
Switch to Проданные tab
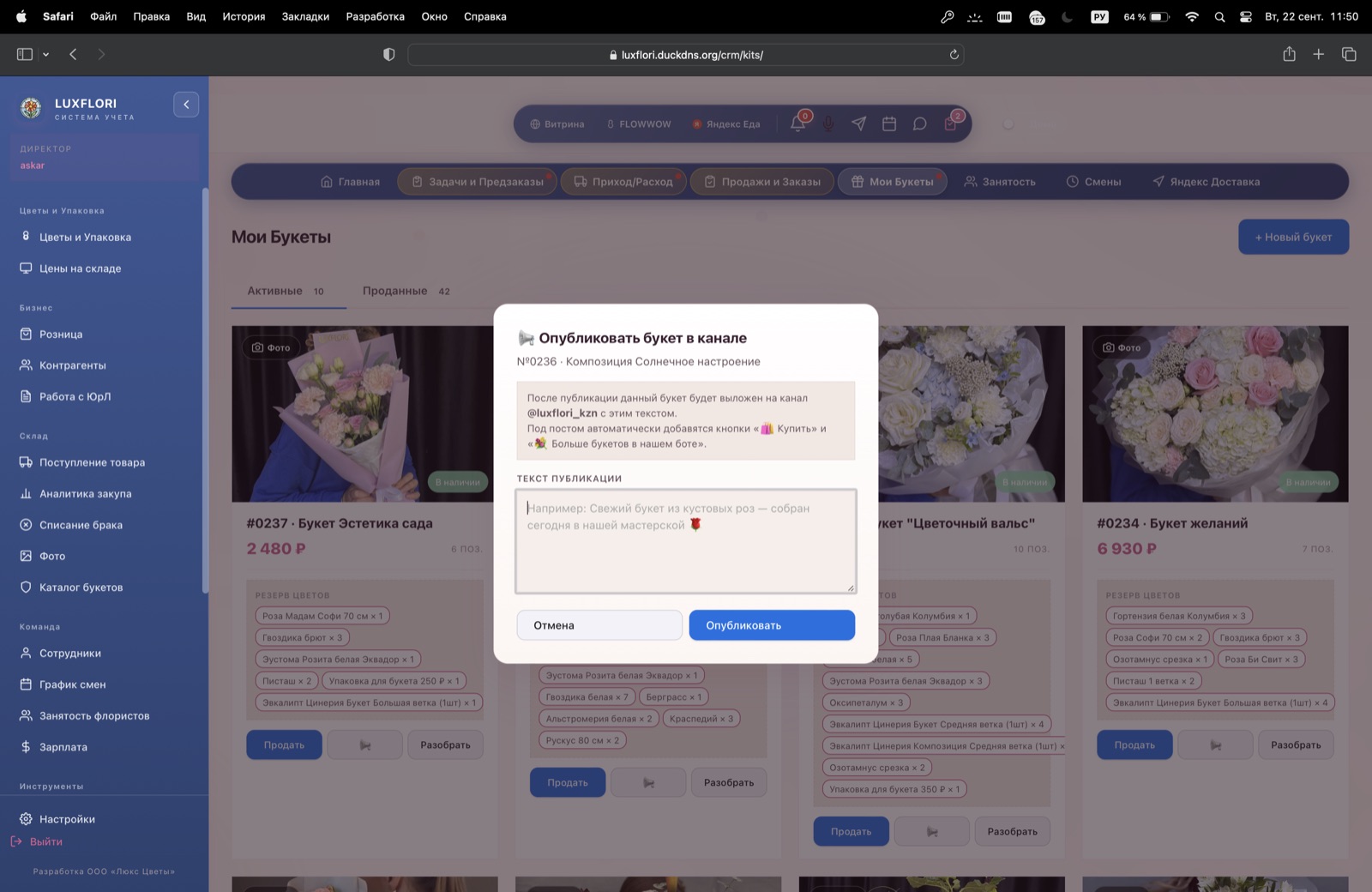point(406,292)
